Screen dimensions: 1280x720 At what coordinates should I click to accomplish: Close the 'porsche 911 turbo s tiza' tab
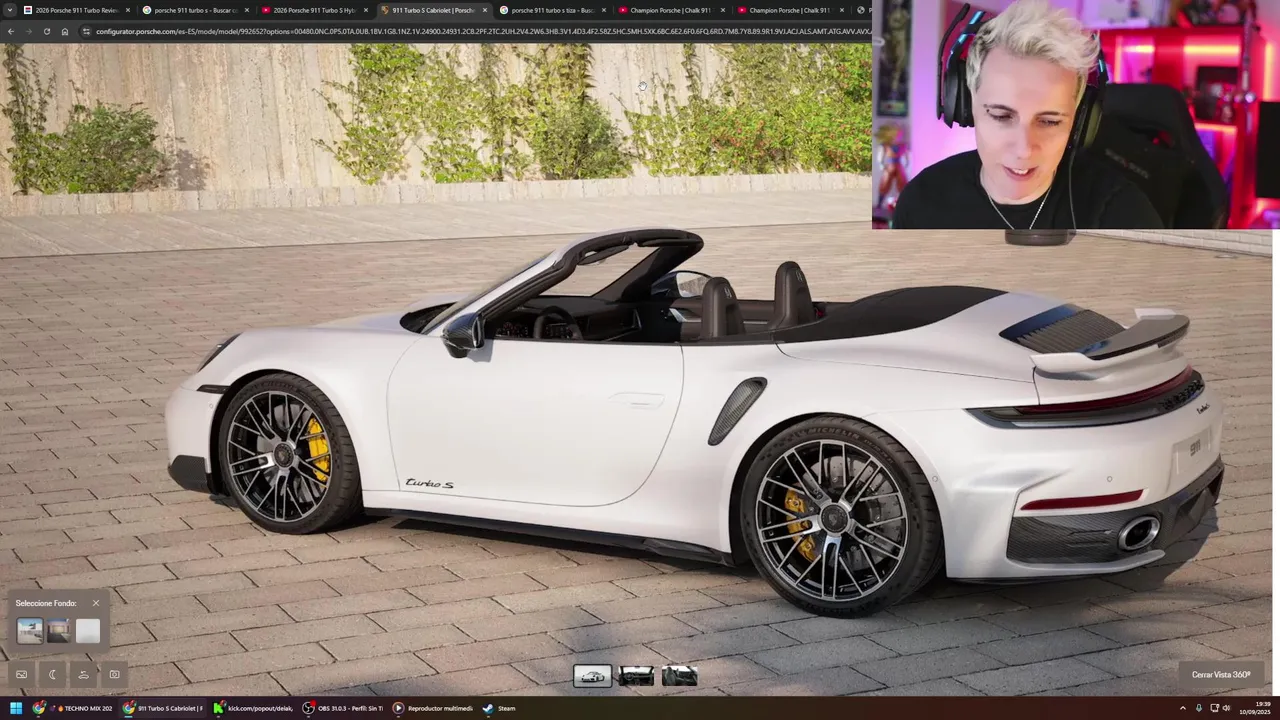pos(604,10)
